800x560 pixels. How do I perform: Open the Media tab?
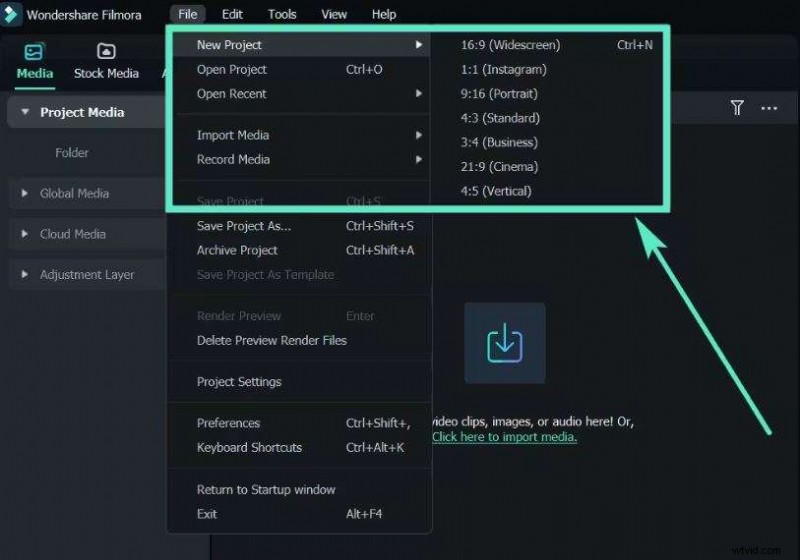point(34,62)
